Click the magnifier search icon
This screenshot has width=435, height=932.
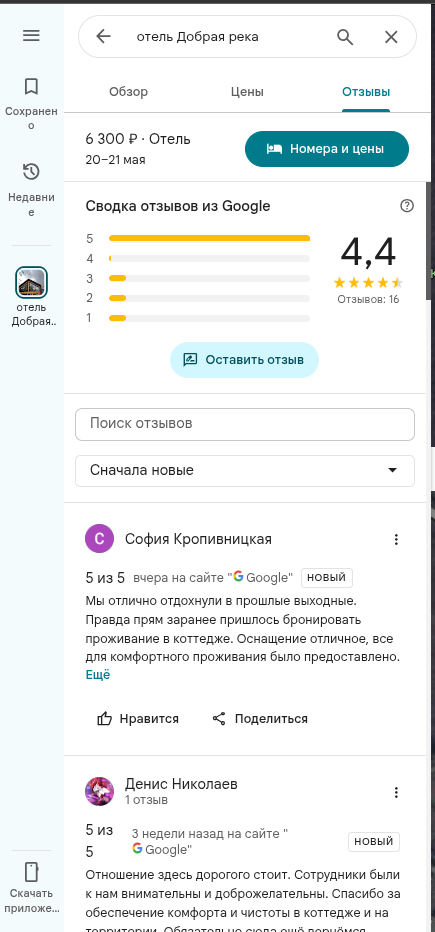pyautogui.click(x=345, y=37)
